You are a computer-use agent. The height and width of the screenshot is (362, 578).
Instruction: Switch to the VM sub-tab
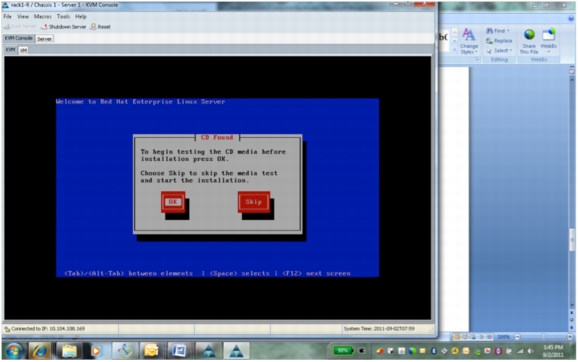[24, 50]
